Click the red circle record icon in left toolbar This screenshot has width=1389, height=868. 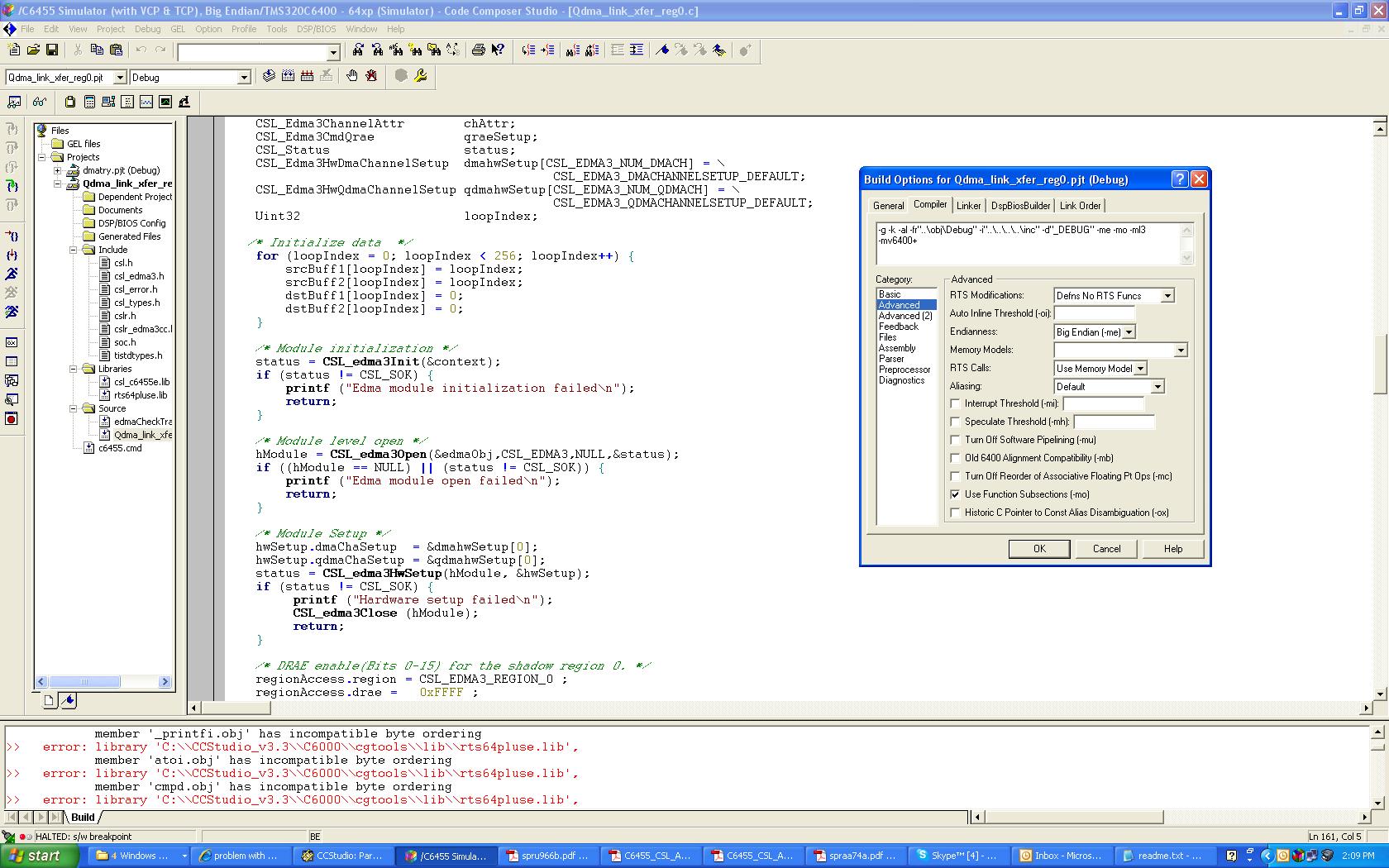click(x=12, y=419)
